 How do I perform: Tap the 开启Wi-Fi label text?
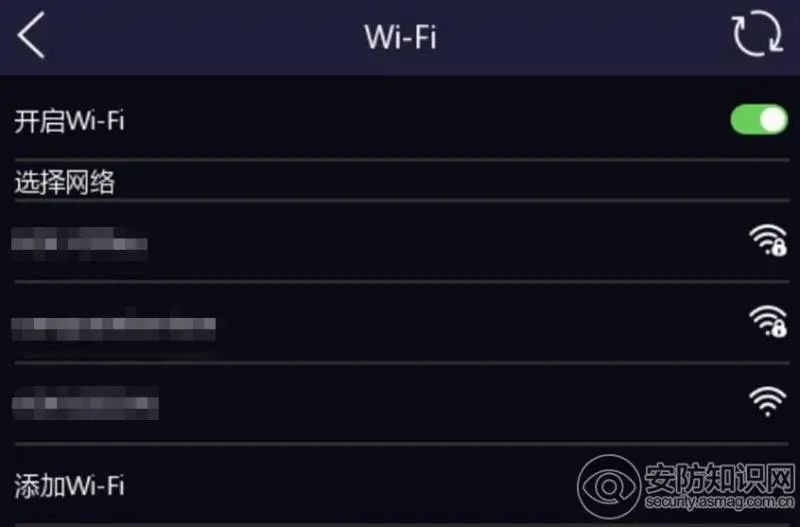(x=70, y=122)
